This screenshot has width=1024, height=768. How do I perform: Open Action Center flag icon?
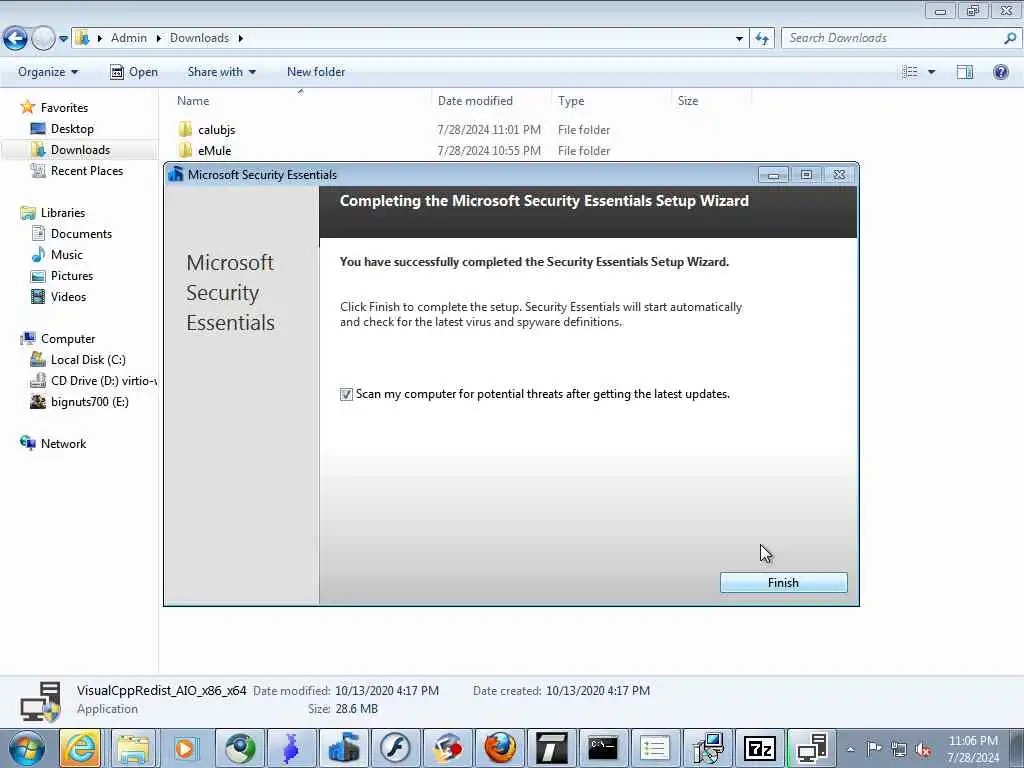874,748
